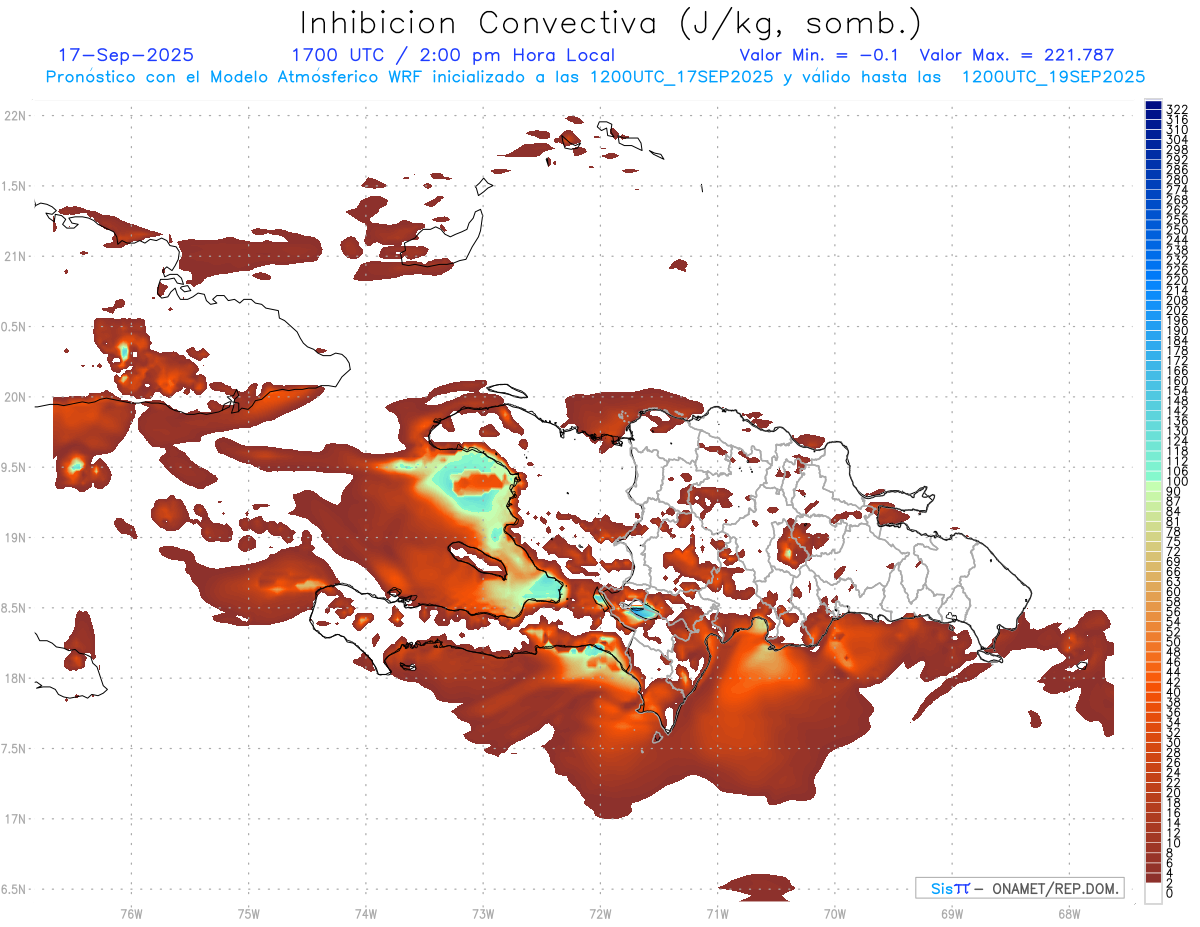The image size is (1200, 927).
Task: Click the colorbar value '60'
Action: 1173,592
